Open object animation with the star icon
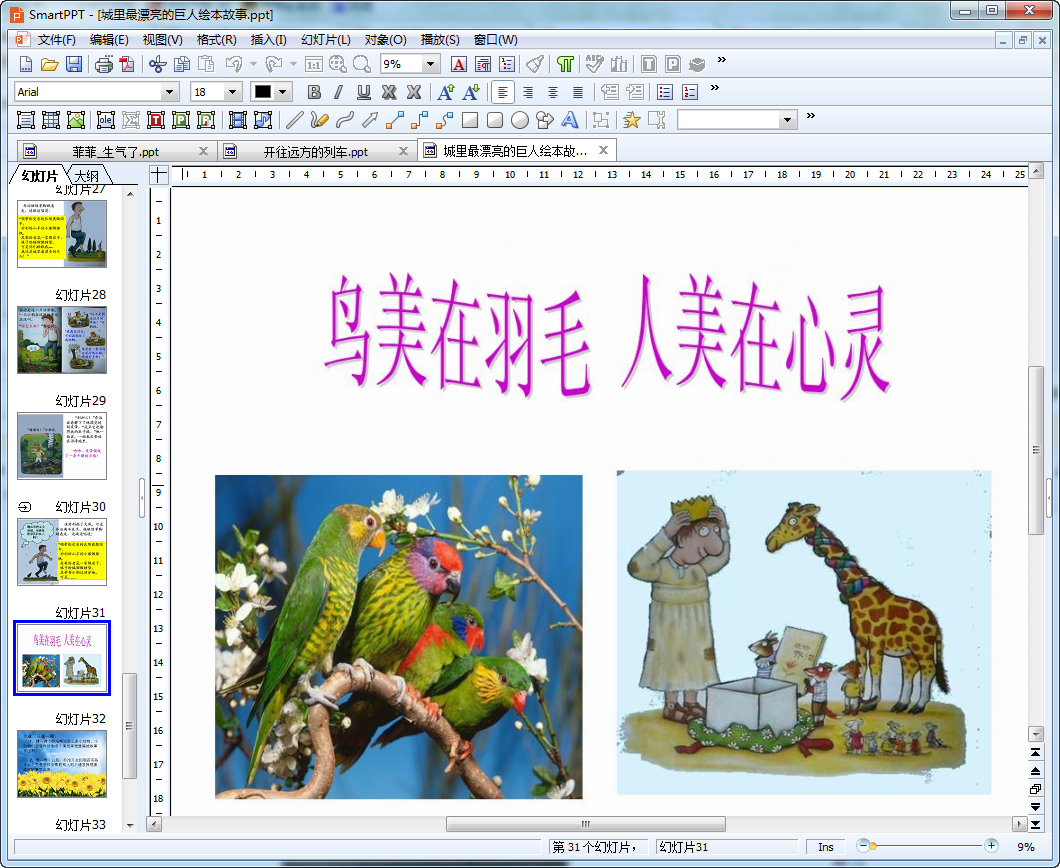1060x868 pixels. 631,120
